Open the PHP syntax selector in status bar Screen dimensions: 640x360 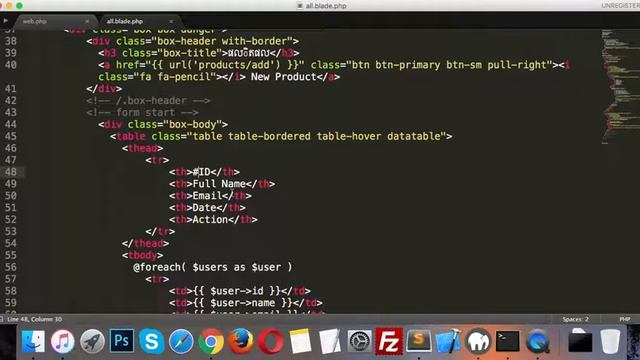(x=624, y=319)
